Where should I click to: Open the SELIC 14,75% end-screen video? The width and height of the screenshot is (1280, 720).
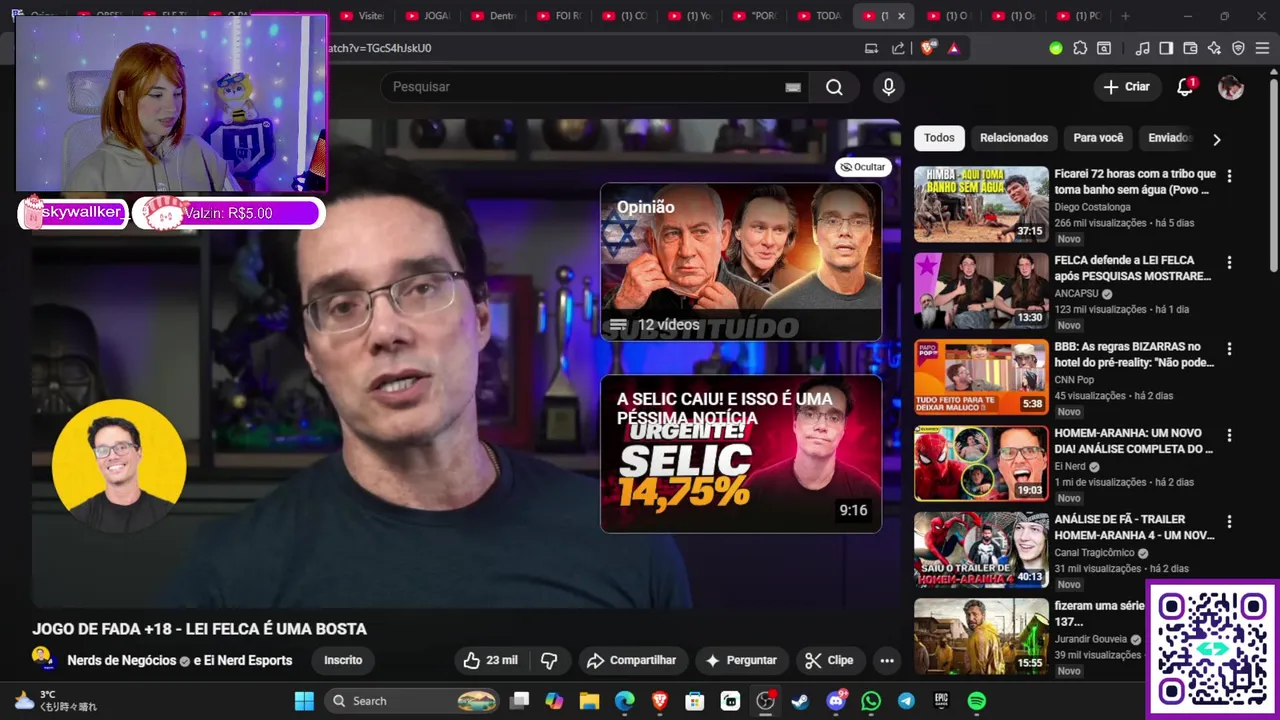741,454
